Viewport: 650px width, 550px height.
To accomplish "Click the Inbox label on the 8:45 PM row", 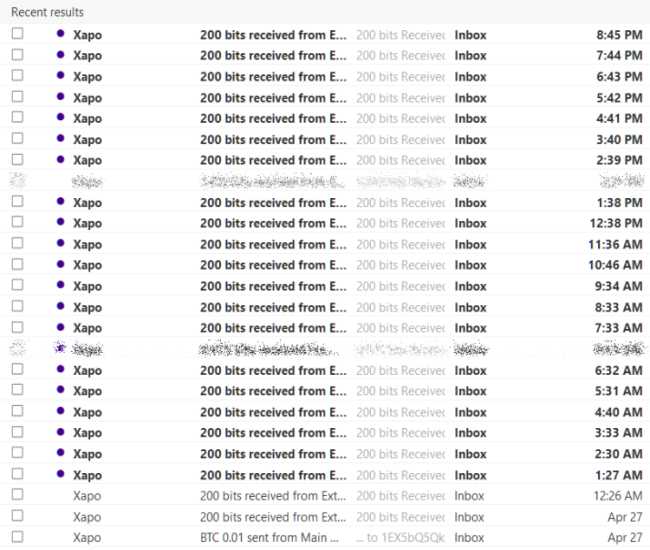I will [x=470, y=35].
